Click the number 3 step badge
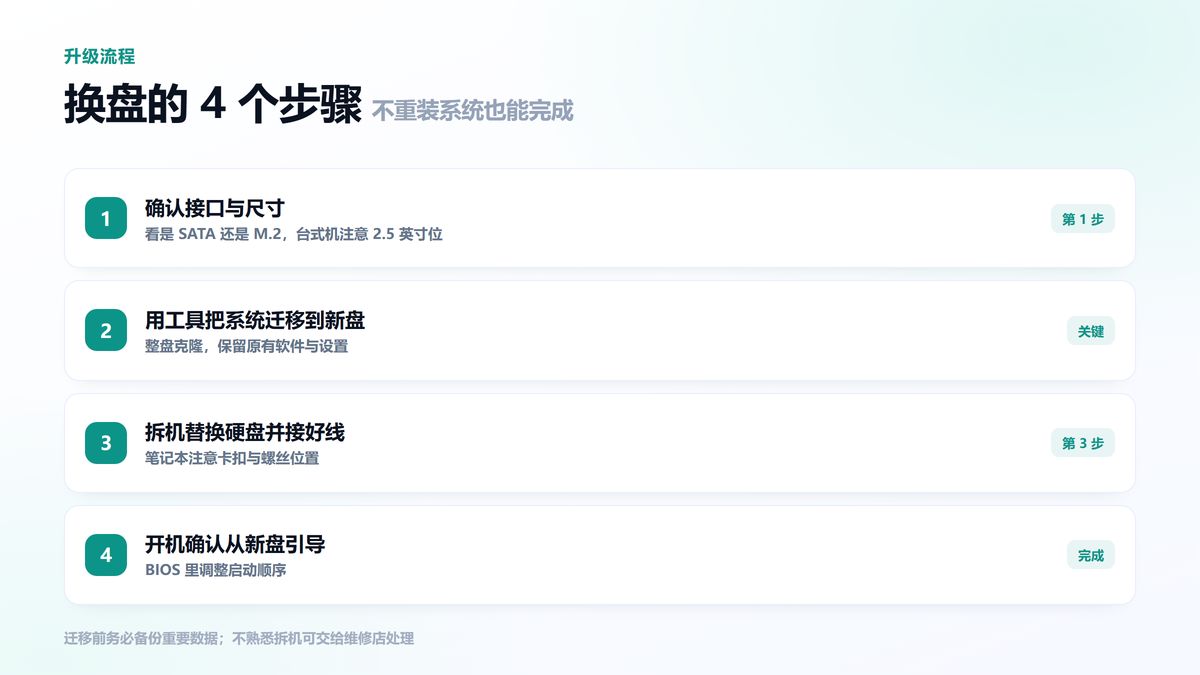 coord(106,443)
